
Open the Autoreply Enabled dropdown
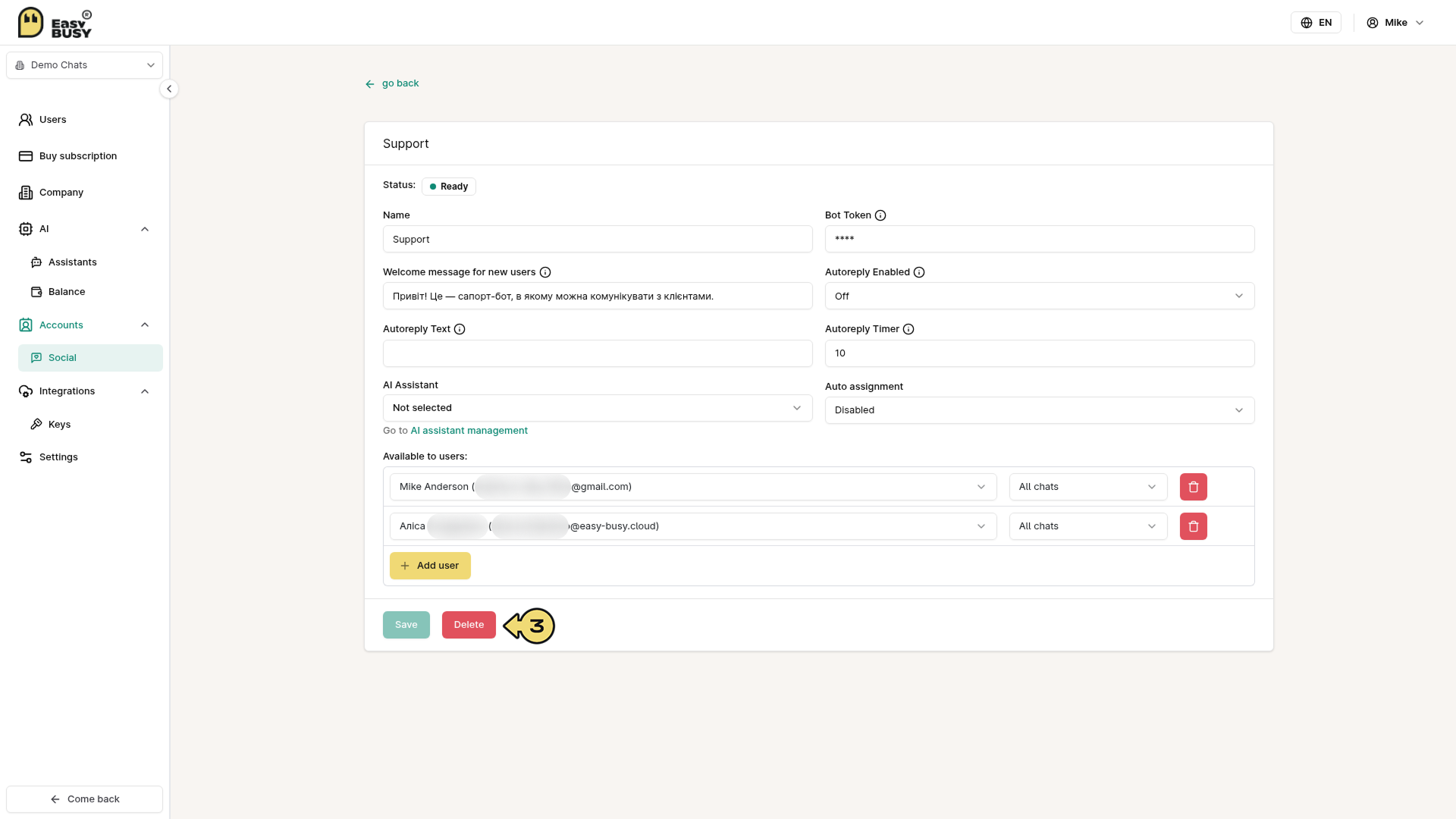(x=1040, y=296)
